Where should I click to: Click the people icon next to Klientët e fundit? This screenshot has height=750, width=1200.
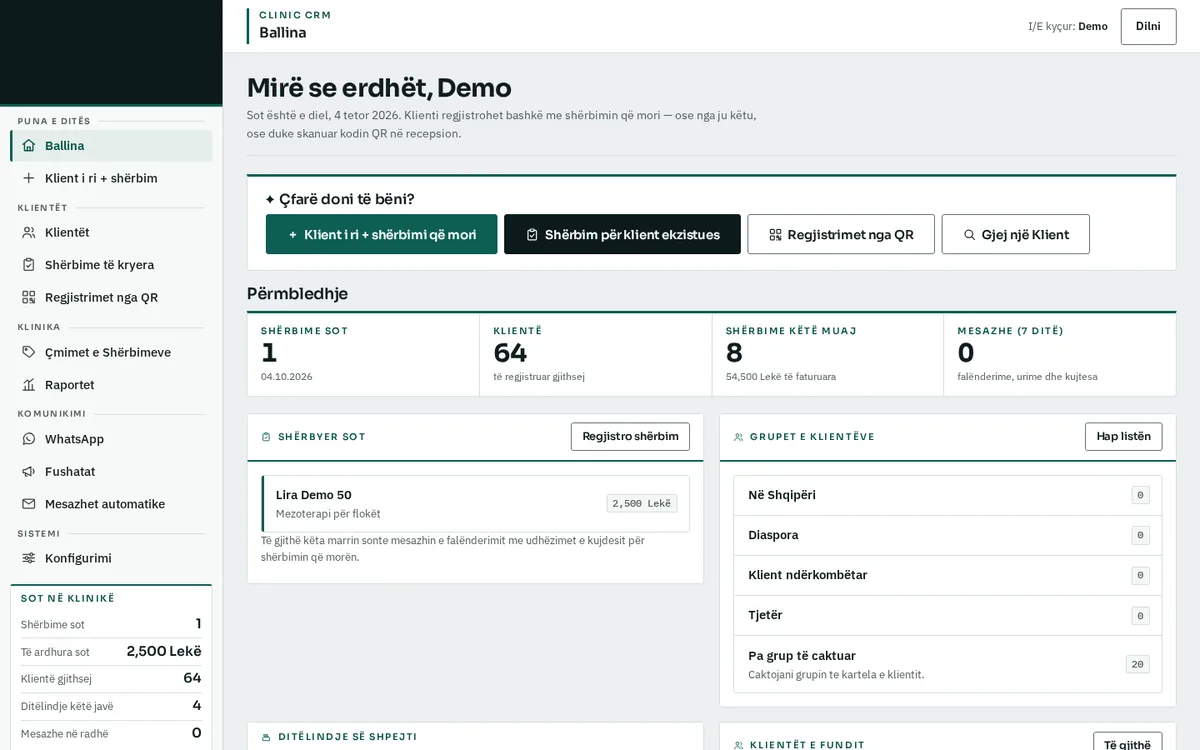click(738, 745)
